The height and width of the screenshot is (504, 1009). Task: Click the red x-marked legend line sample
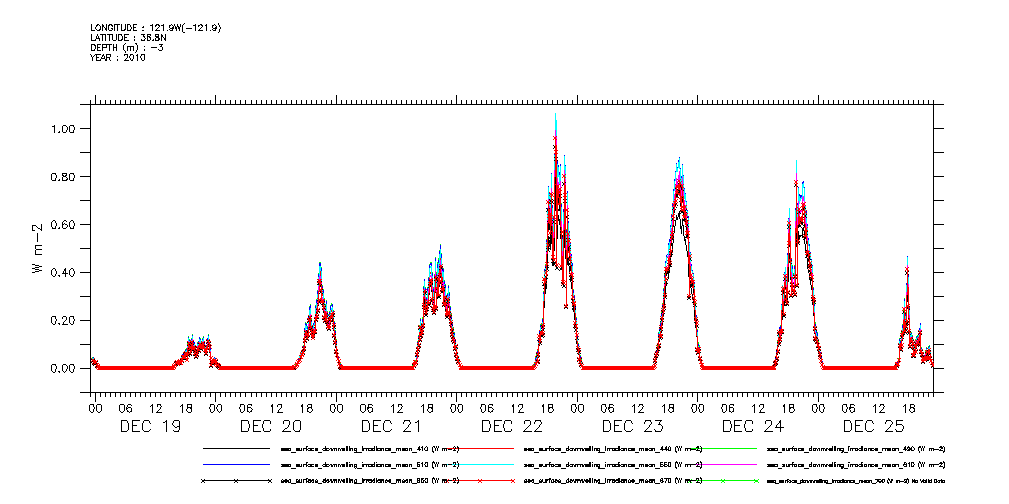[480, 481]
